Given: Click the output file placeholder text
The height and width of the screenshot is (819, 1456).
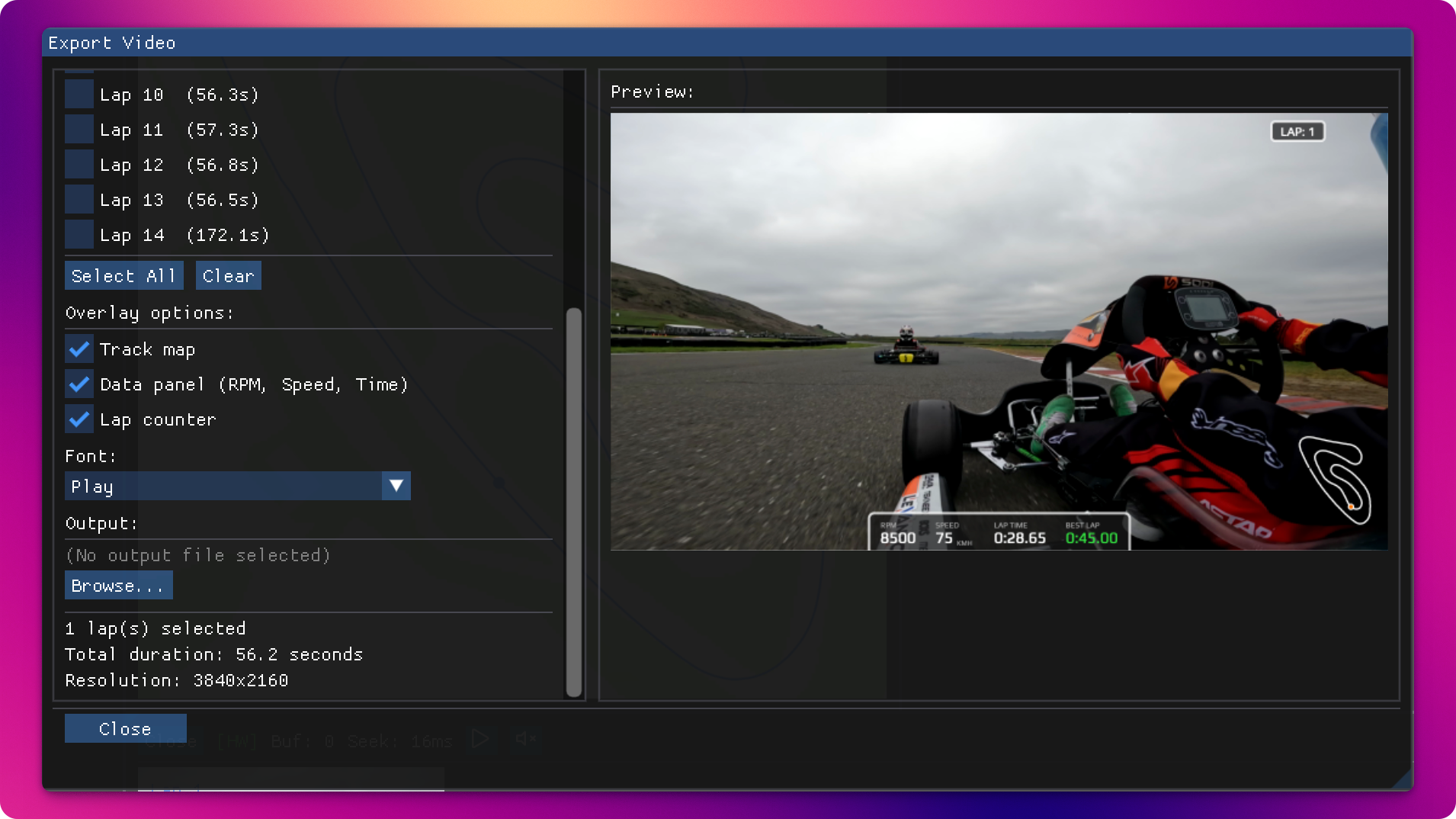Looking at the screenshot, I should 197,555.
